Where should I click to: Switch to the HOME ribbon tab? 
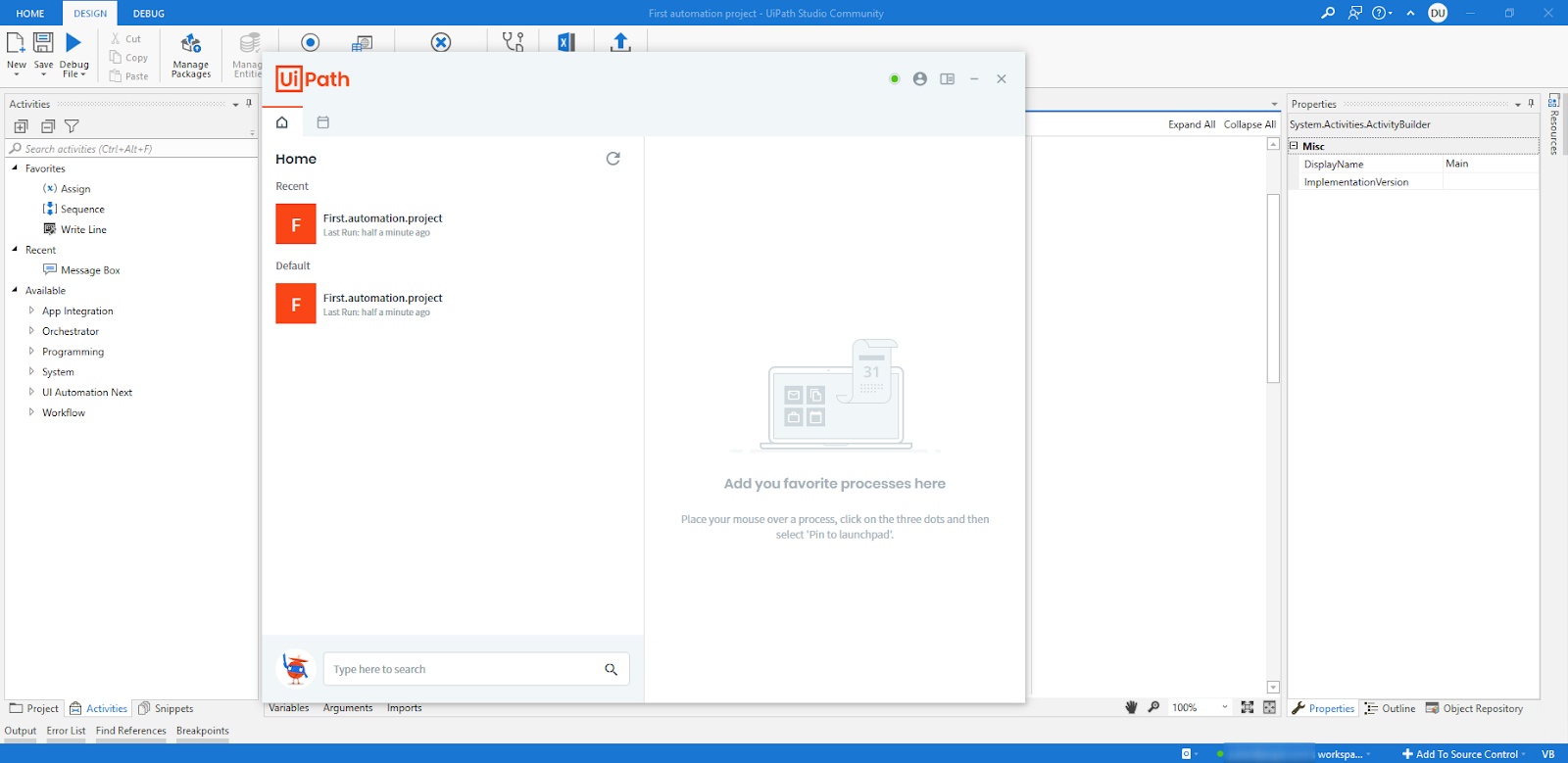coord(30,14)
